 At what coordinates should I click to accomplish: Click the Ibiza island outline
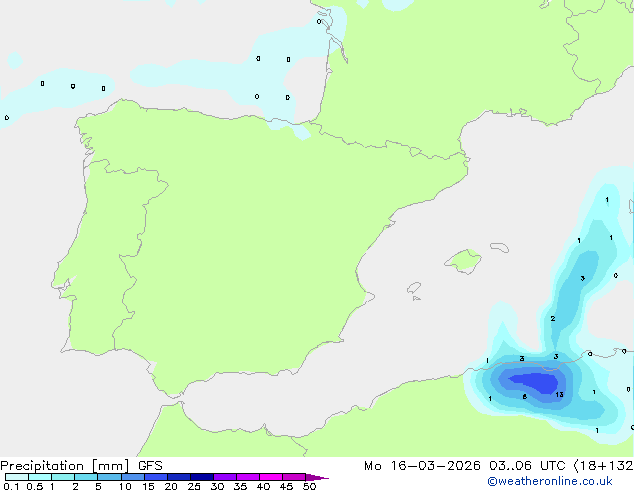tap(414, 288)
